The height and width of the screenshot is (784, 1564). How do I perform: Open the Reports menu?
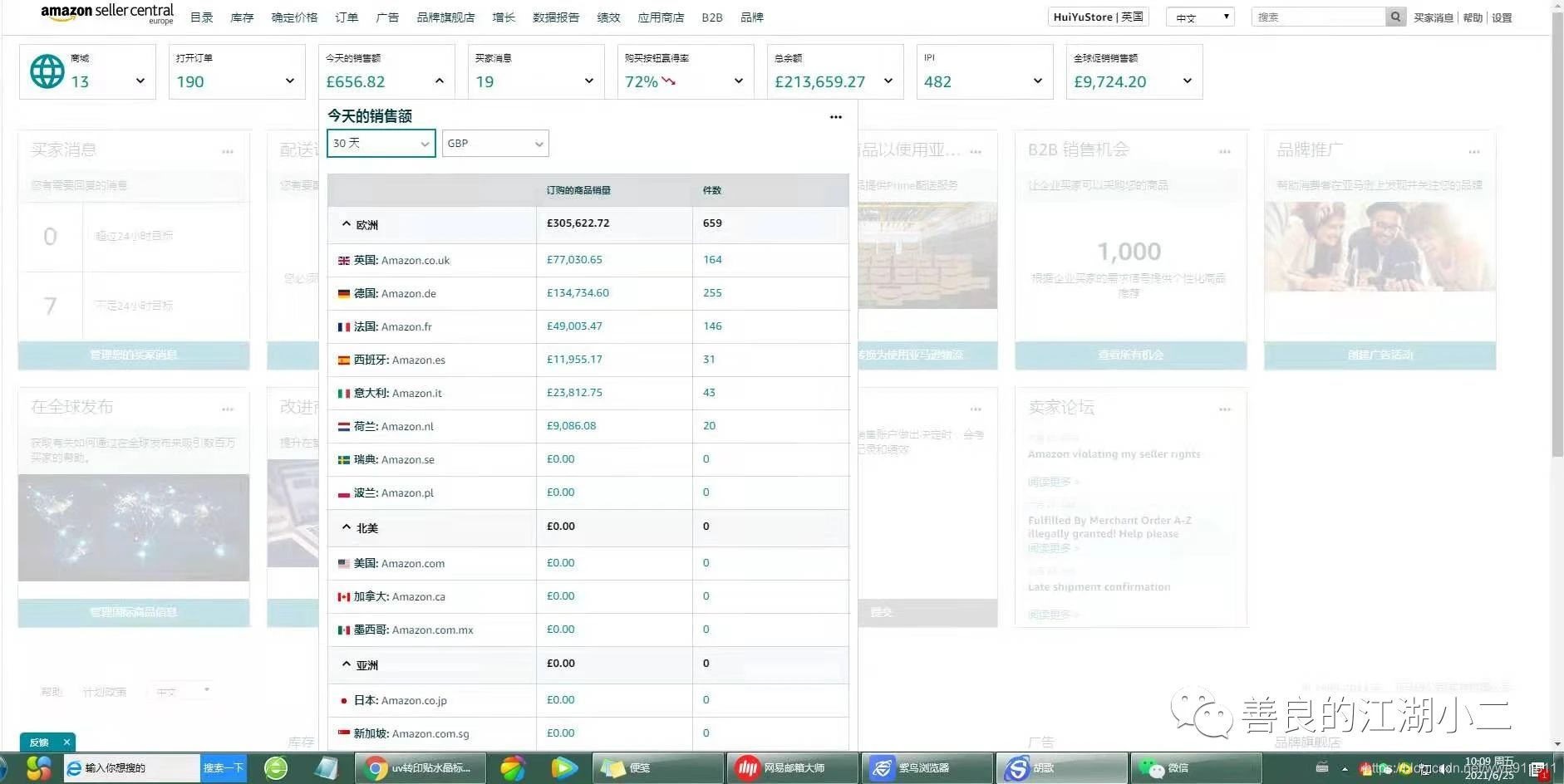556,17
